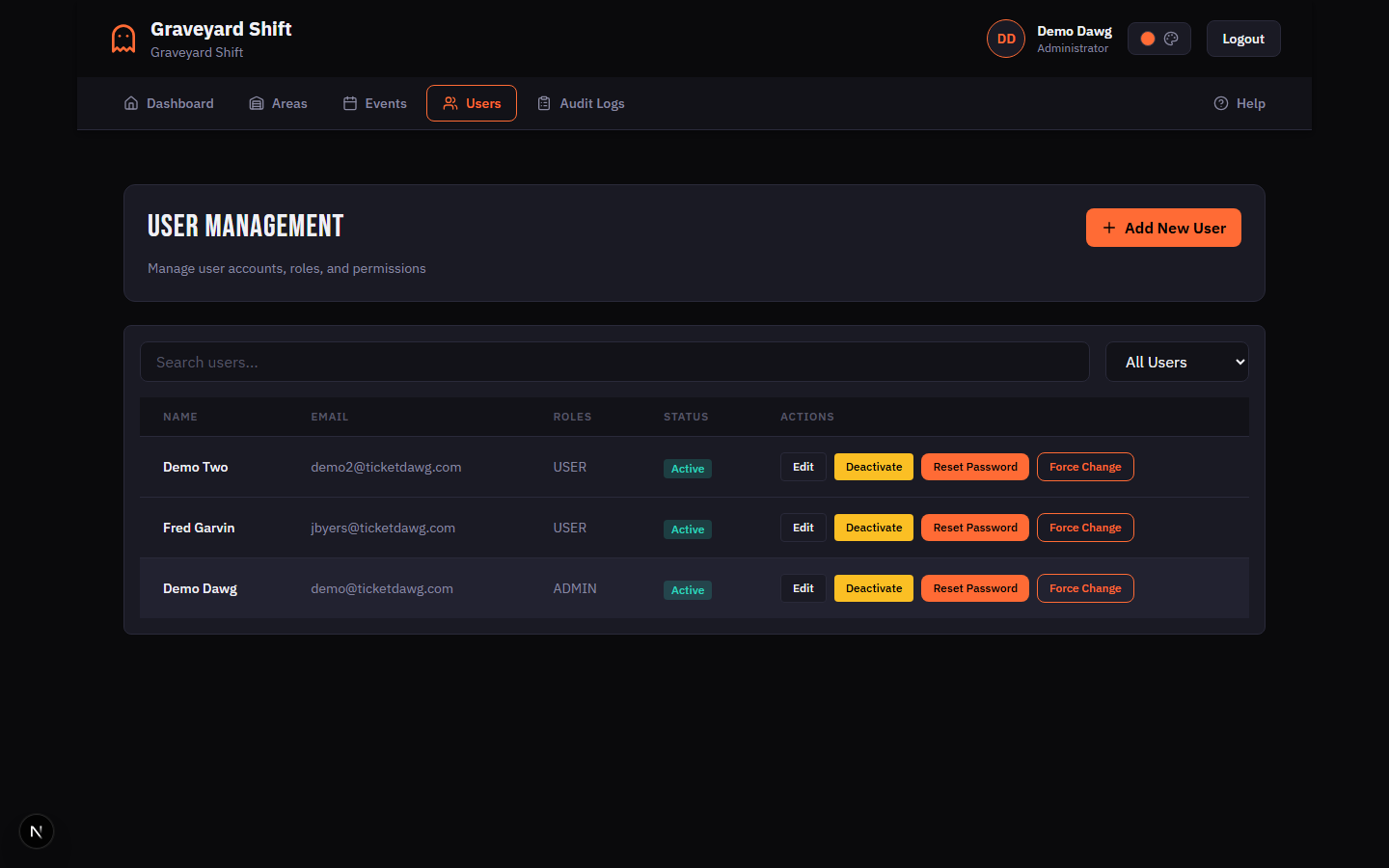Toggle the theme switcher pill

coord(1159,38)
